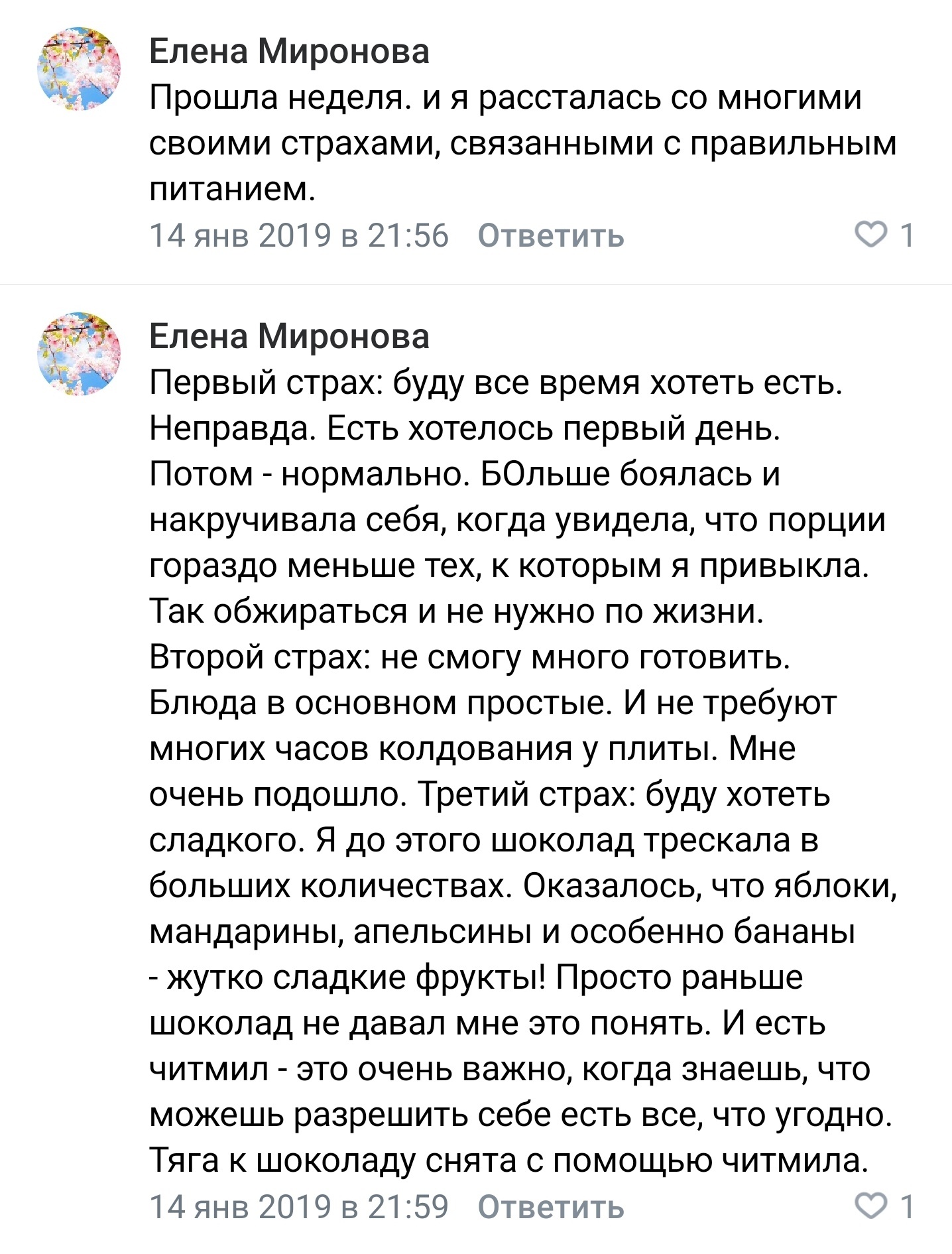
Task: Tap the cherry blossom avatar on the second comment
Action: coord(80,354)
